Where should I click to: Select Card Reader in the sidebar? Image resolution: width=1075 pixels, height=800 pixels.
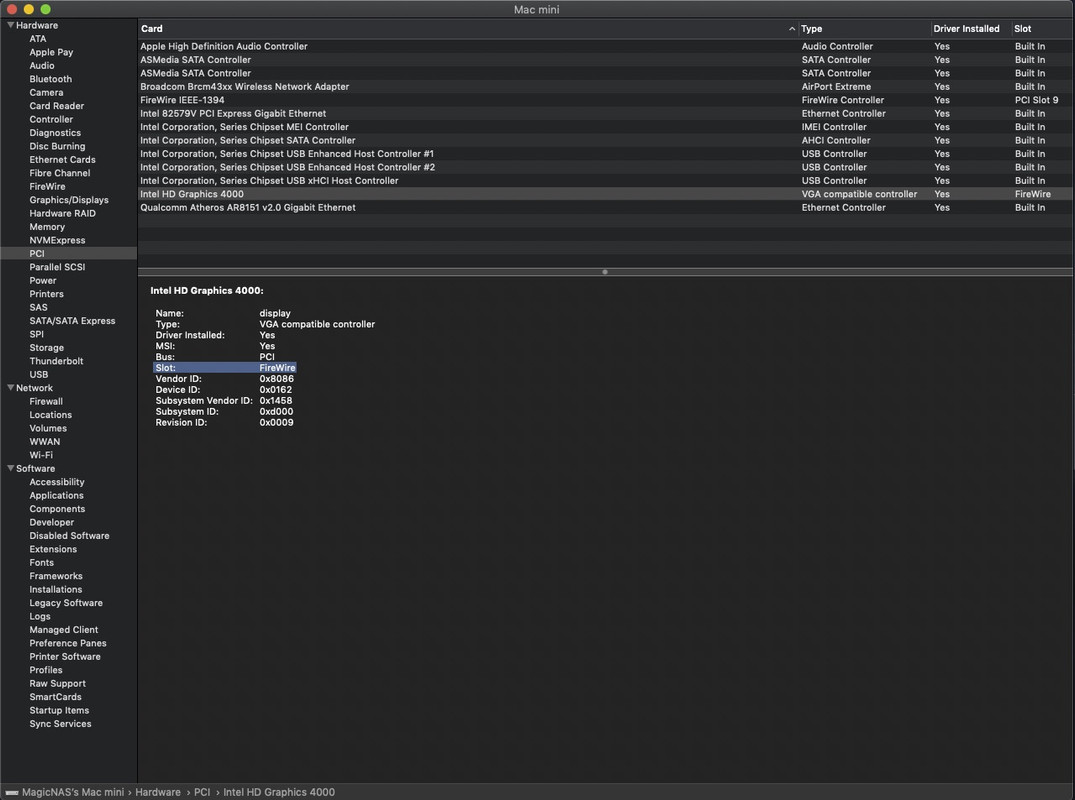[56, 106]
